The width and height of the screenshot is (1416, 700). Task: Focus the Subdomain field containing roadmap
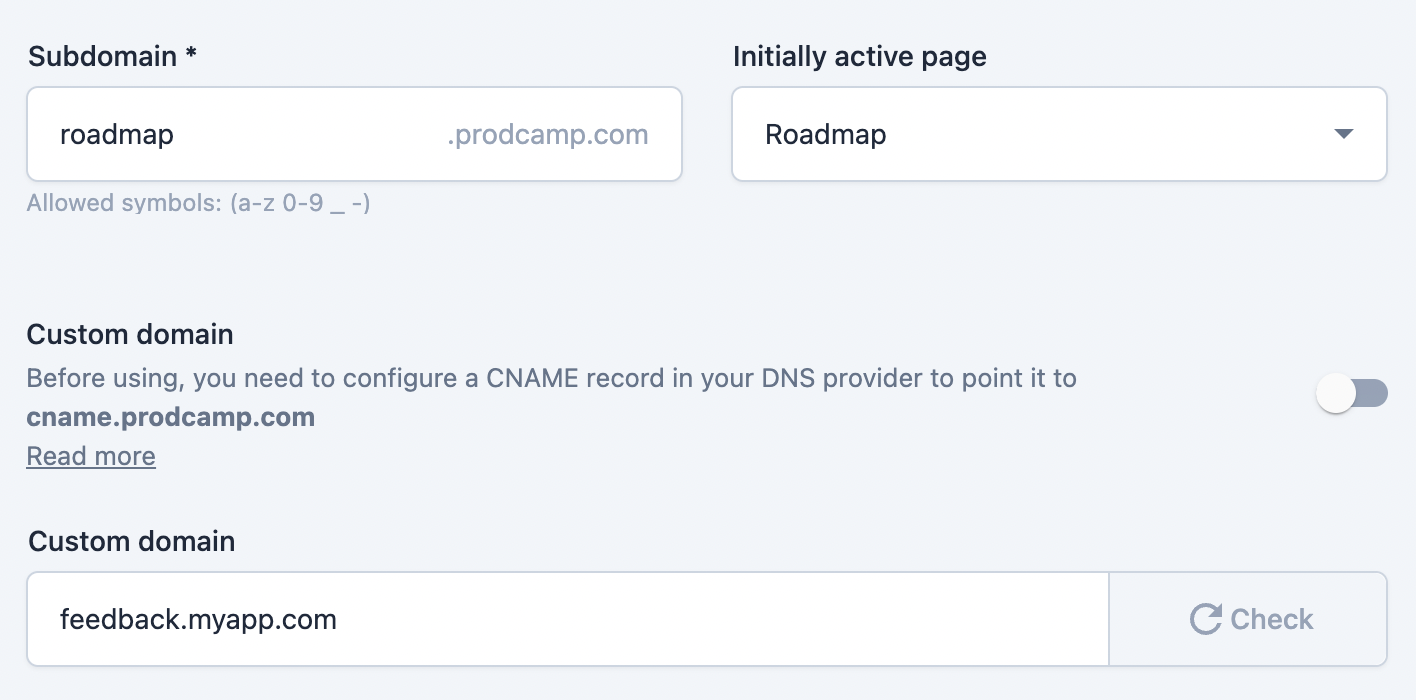click(x=354, y=134)
